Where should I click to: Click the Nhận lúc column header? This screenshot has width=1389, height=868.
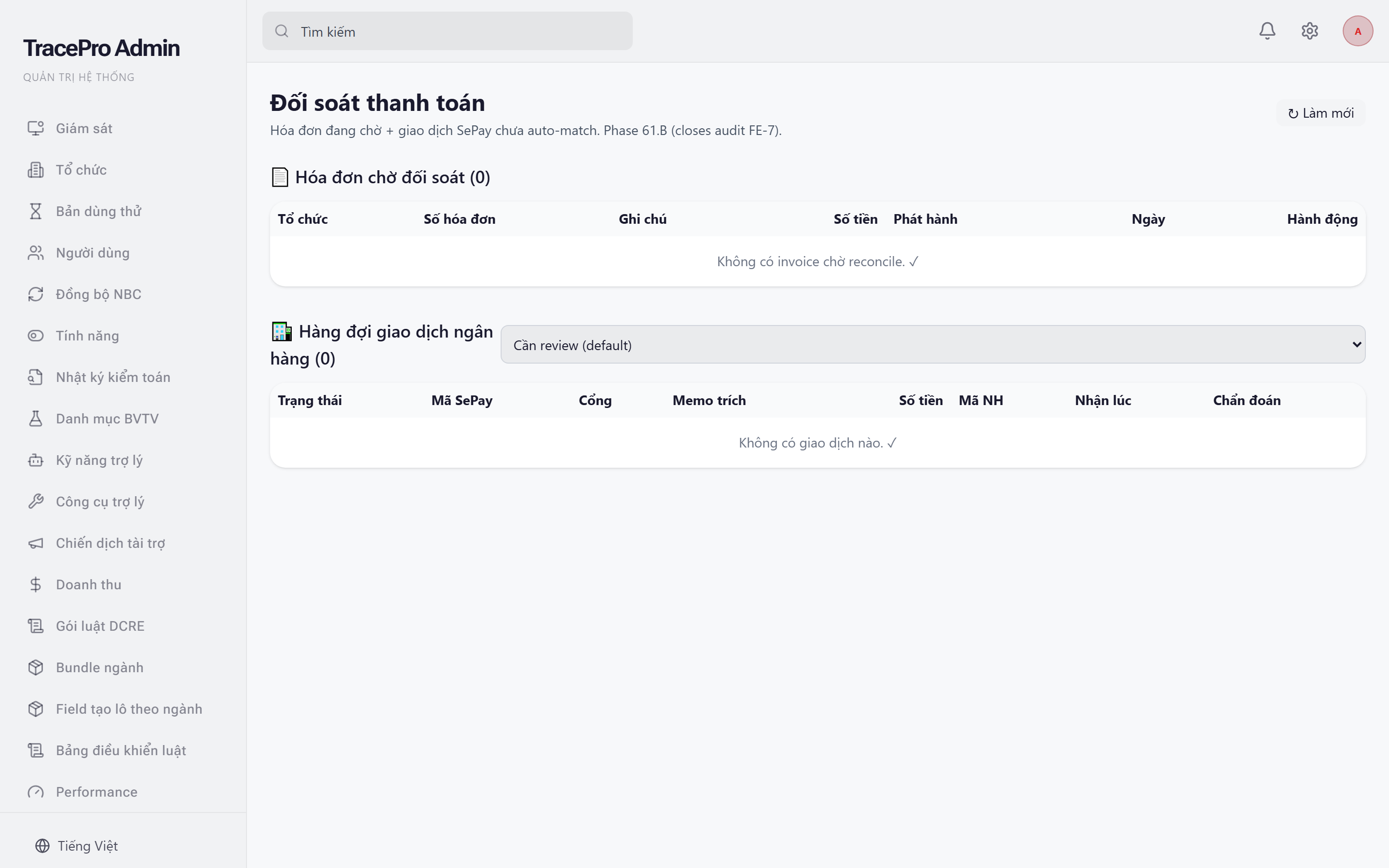point(1103,401)
